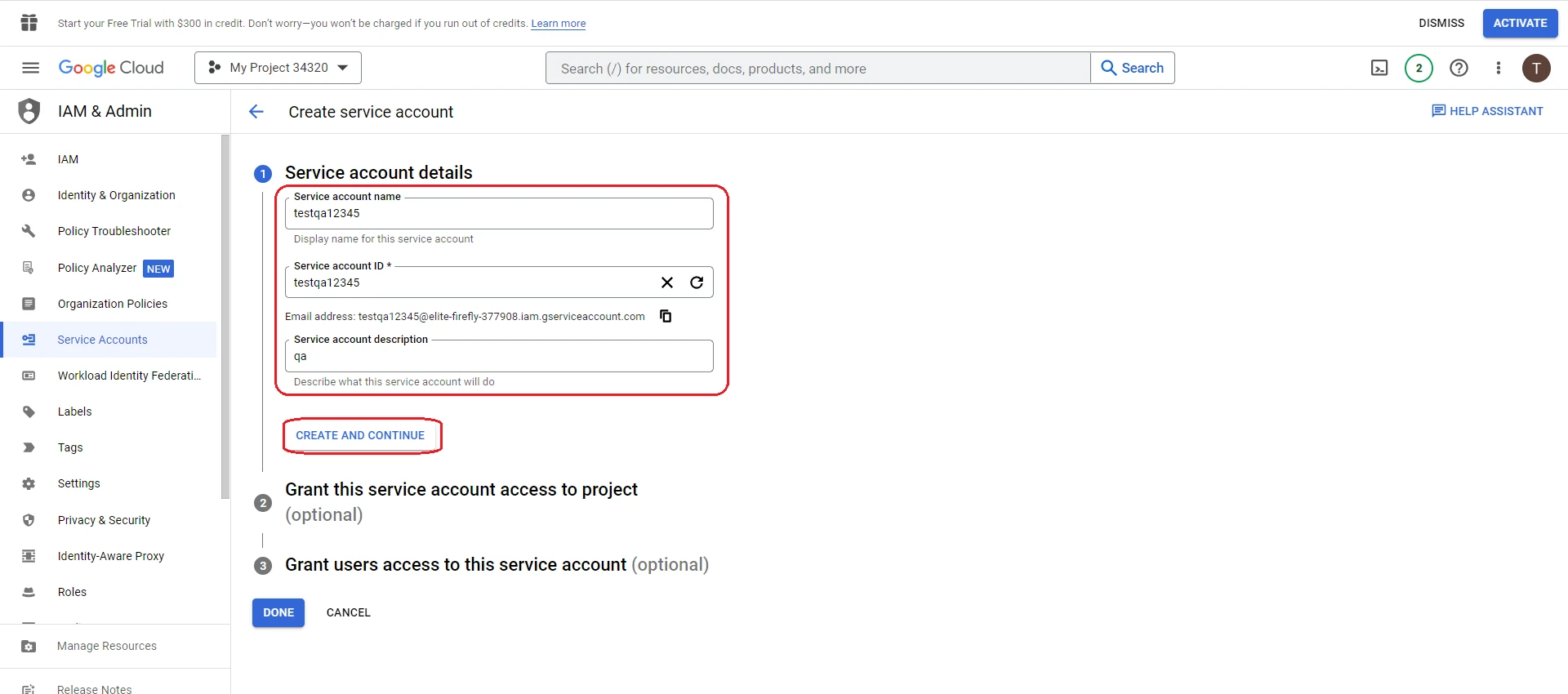
Task: Open the hamburger navigation menu
Action: (x=30, y=68)
